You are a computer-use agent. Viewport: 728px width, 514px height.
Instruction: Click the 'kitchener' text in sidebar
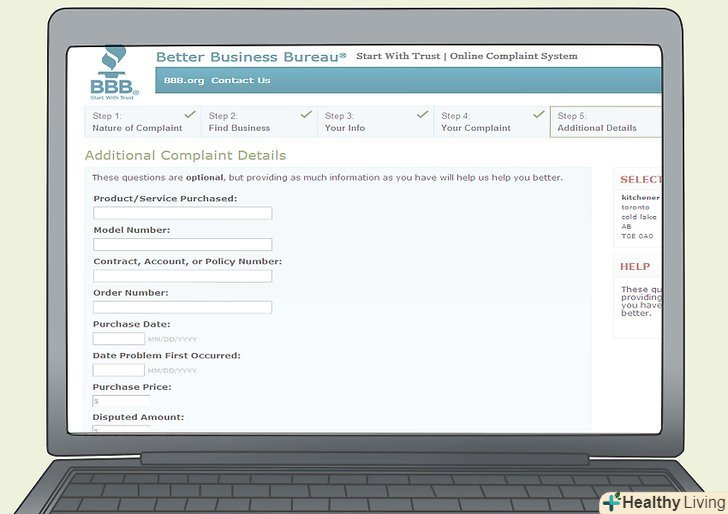point(640,197)
